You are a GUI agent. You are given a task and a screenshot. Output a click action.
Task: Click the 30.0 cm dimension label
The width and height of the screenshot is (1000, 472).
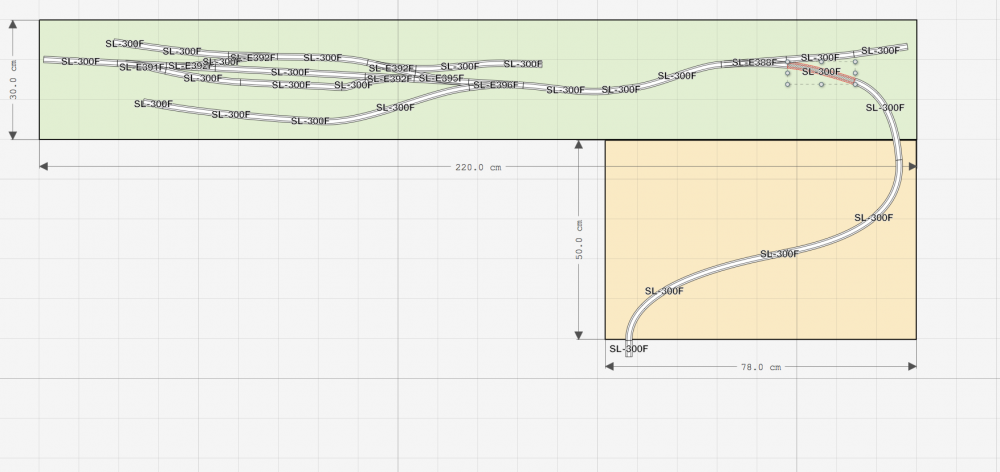13,80
